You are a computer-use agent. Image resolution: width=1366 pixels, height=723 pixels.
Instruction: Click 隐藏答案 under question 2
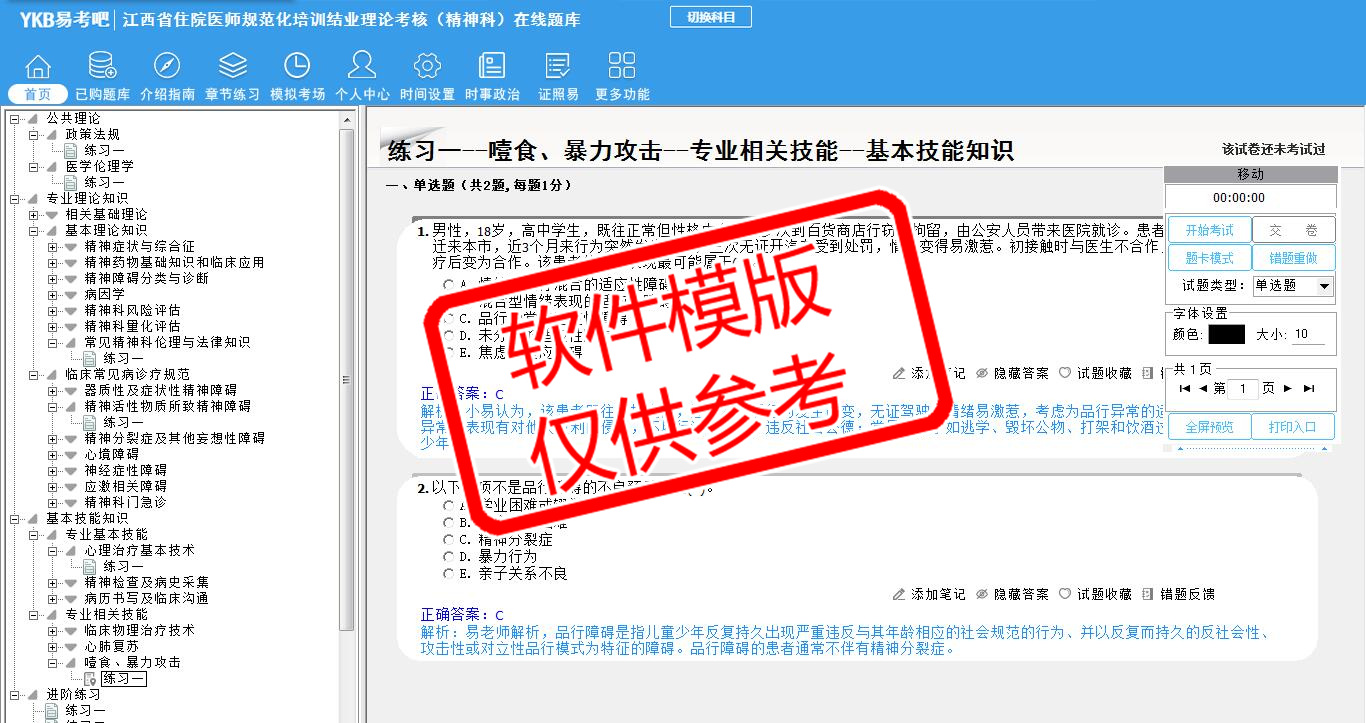click(x=1012, y=594)
